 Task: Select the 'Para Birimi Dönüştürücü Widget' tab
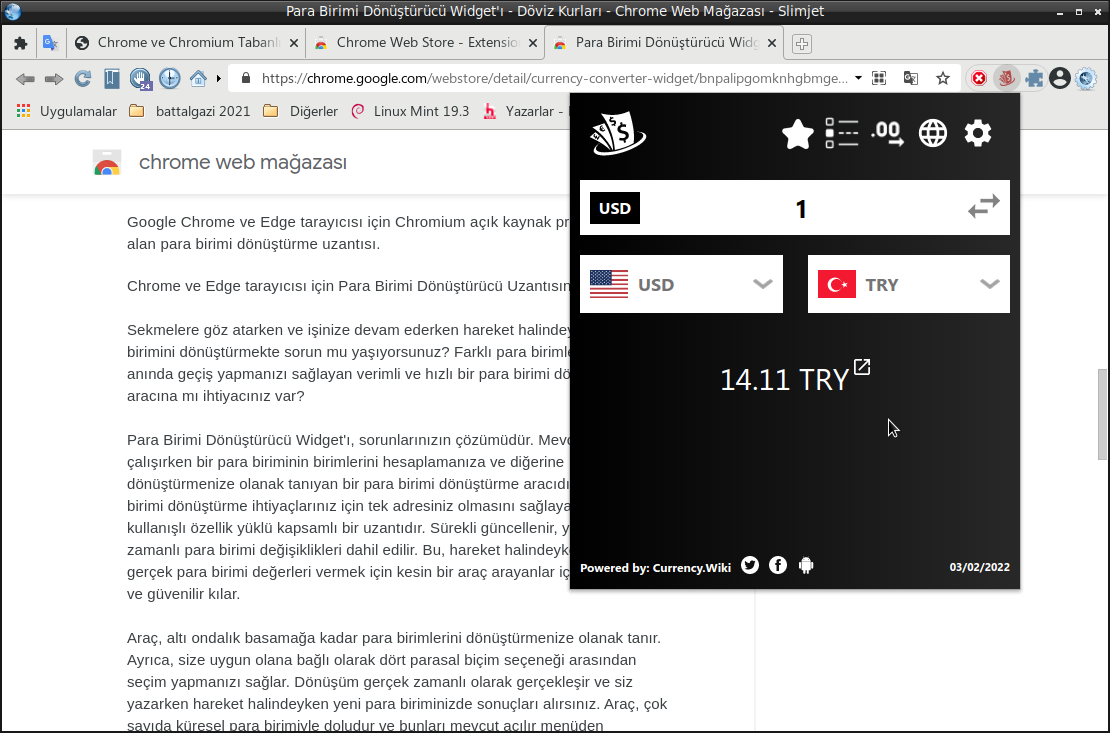click(665, 42)
